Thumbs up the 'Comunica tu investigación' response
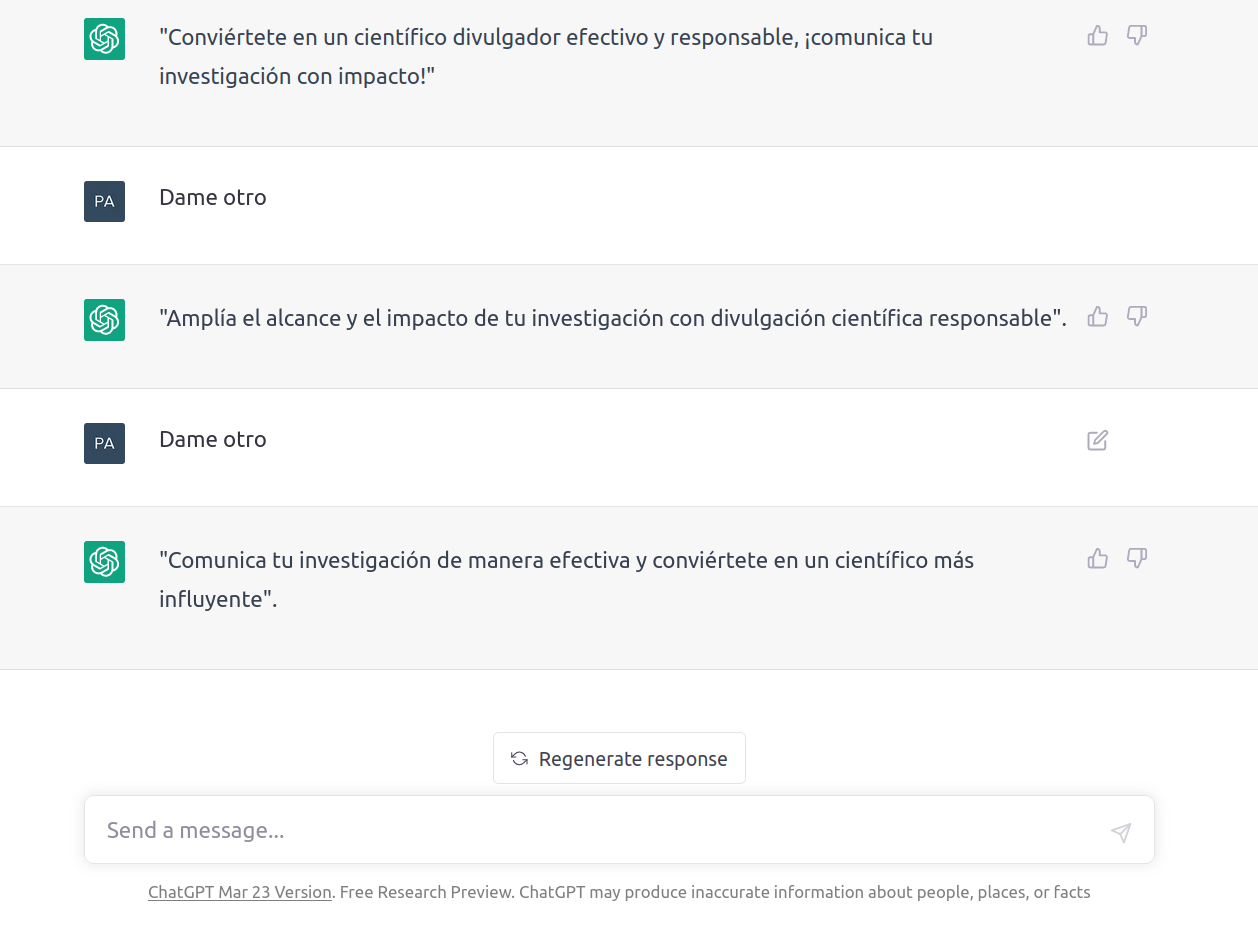 (1097, 559)
